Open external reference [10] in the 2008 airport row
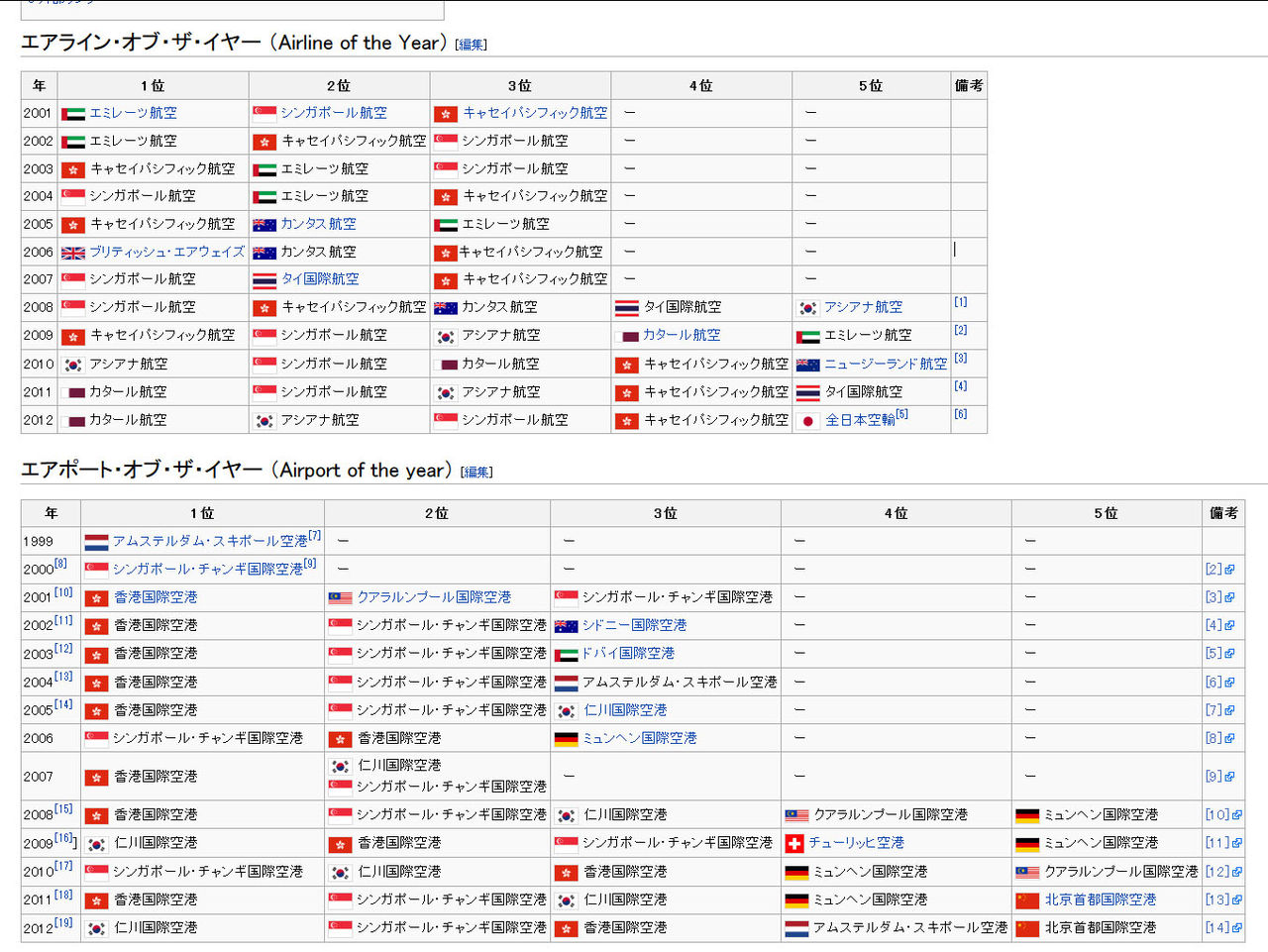1268x952 pixels. pyautogui.click(x=1216, y=815)
